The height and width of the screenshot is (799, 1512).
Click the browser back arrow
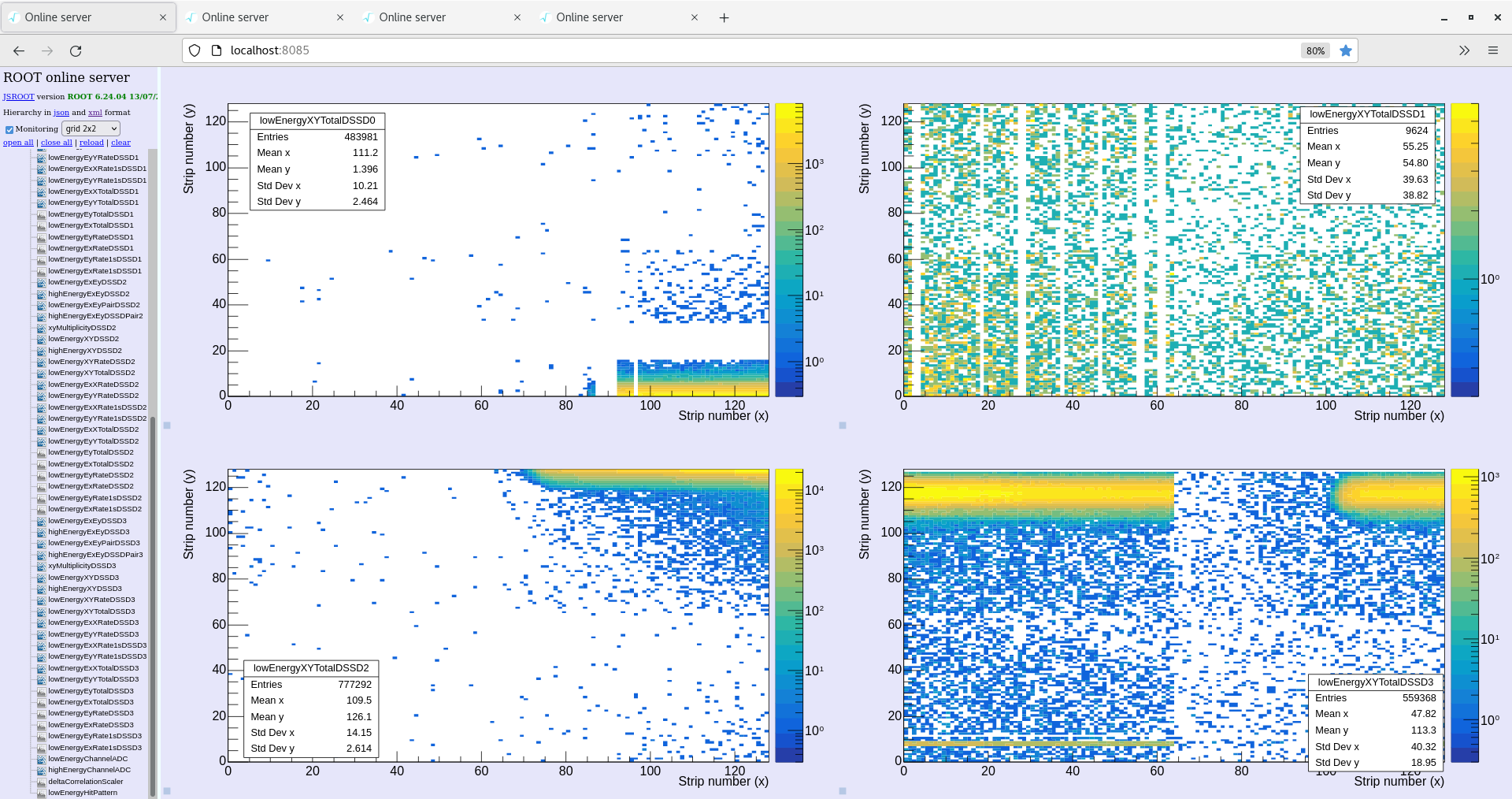coord(19,50)
